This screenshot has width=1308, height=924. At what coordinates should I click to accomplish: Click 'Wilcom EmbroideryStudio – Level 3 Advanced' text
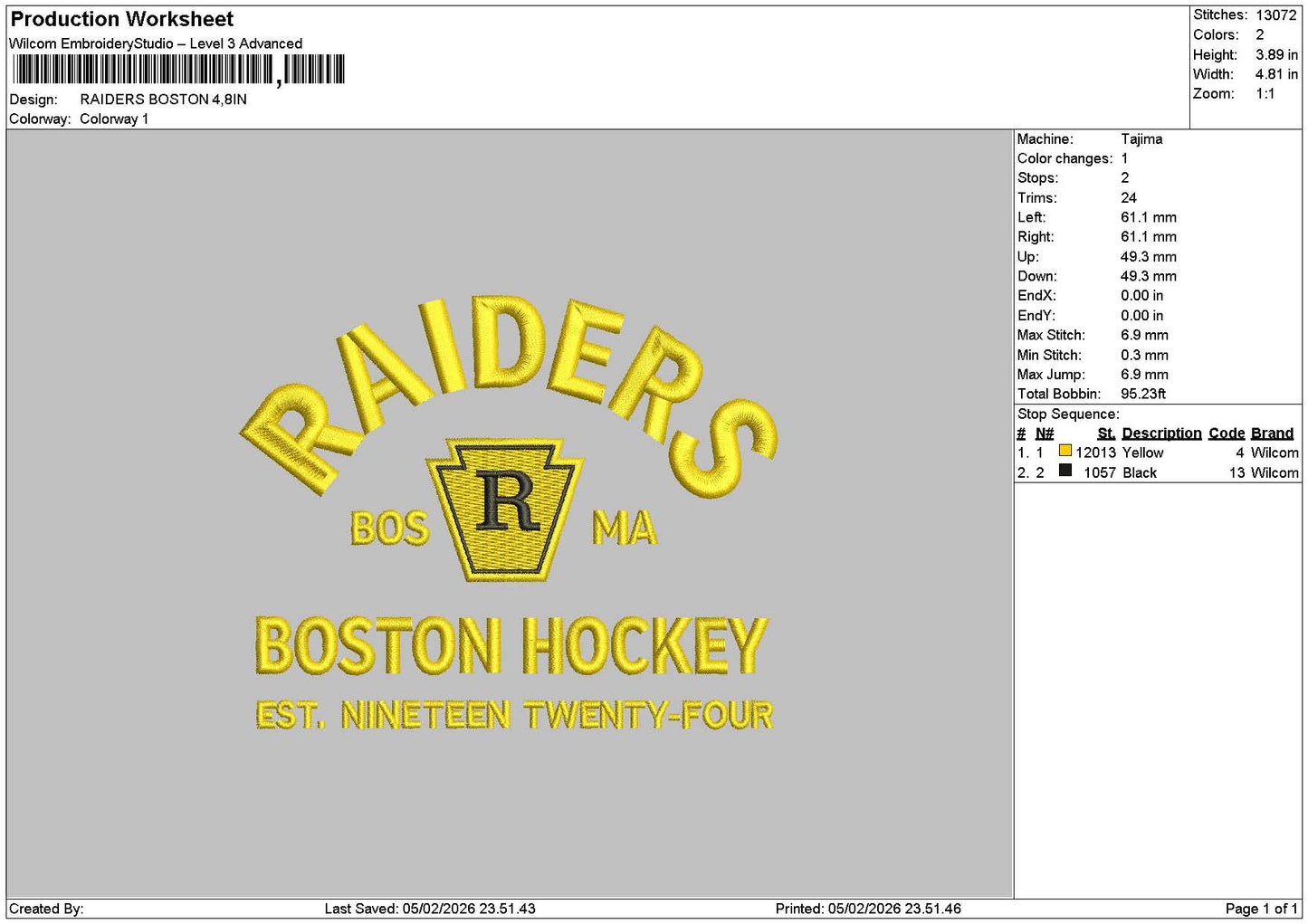tap(156, 43)
